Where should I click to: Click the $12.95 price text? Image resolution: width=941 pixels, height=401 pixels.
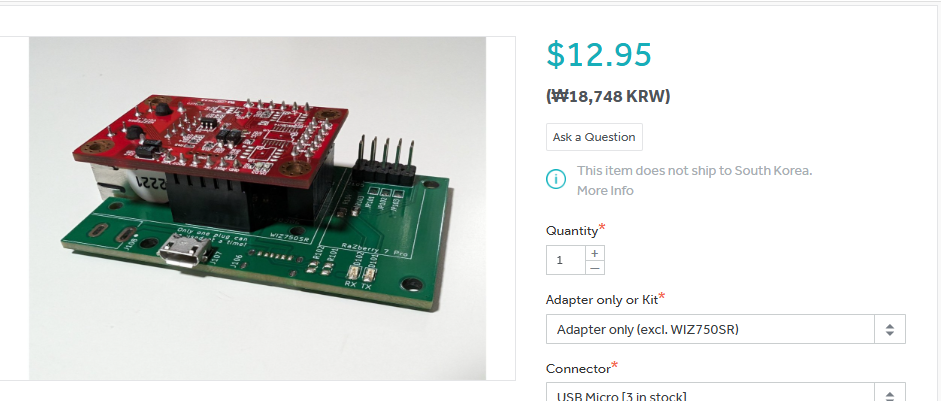point(599,55)
